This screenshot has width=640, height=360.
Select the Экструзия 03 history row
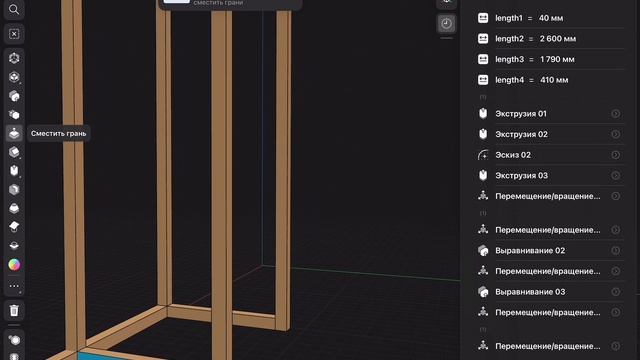point(550,176)
